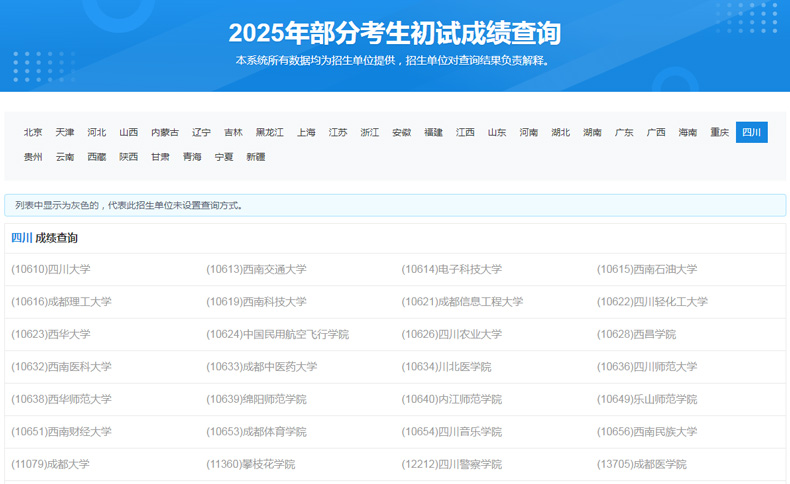Select (10649)乐山师范学院
Screen dimensions: 790x484
647,399
